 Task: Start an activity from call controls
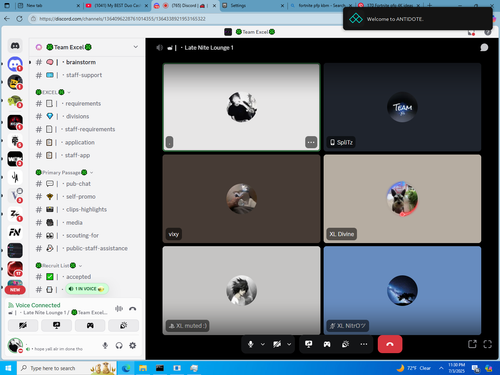[x=327, y=344]
